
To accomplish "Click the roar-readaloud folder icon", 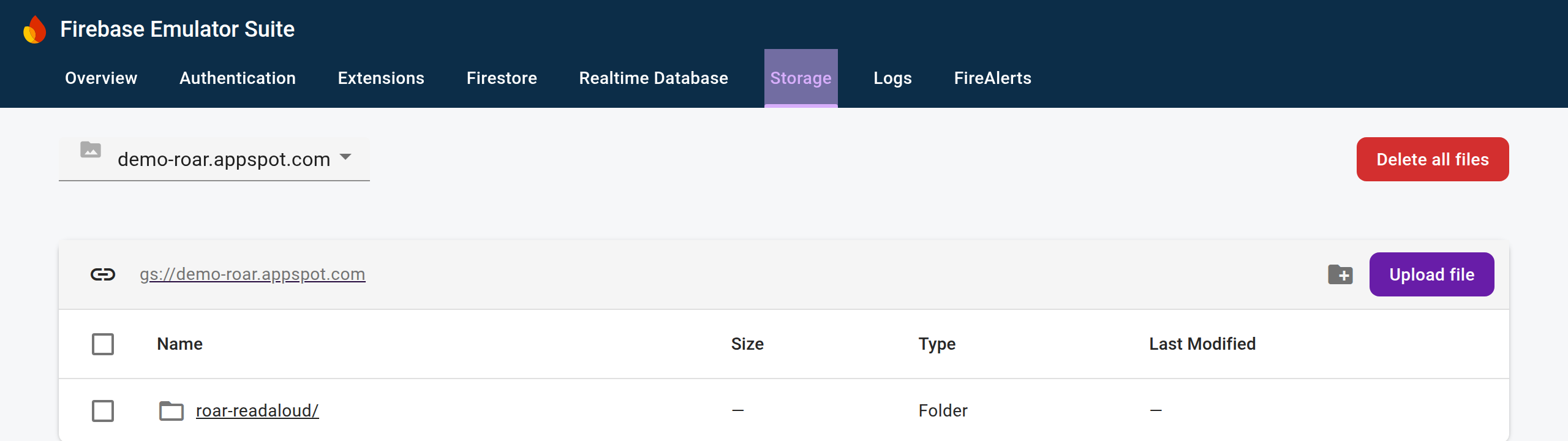I will coord(171,410).
